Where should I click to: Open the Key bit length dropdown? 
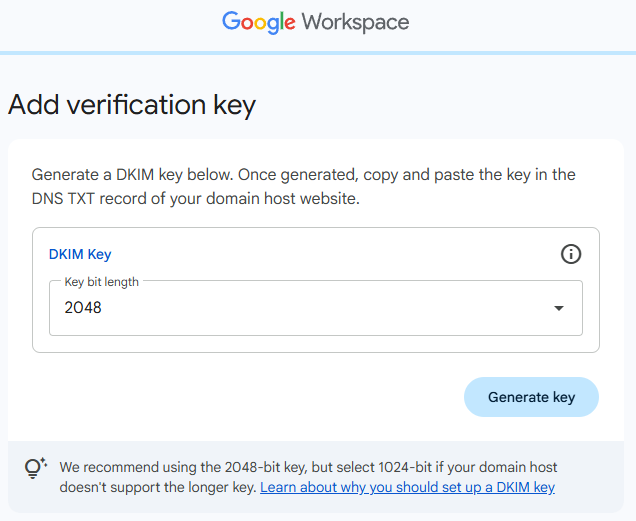click(316, 308)
